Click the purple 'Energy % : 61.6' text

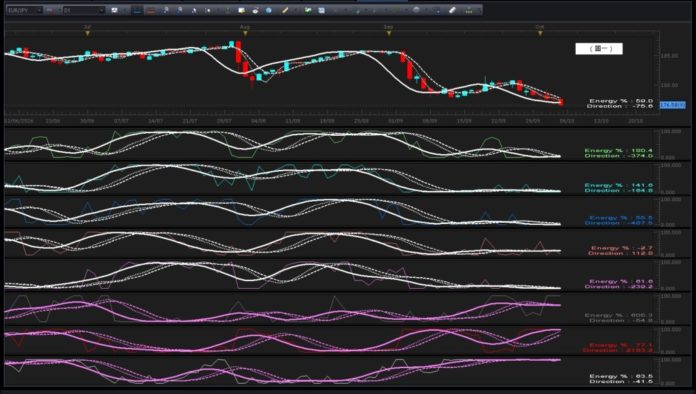click(621, 281)
